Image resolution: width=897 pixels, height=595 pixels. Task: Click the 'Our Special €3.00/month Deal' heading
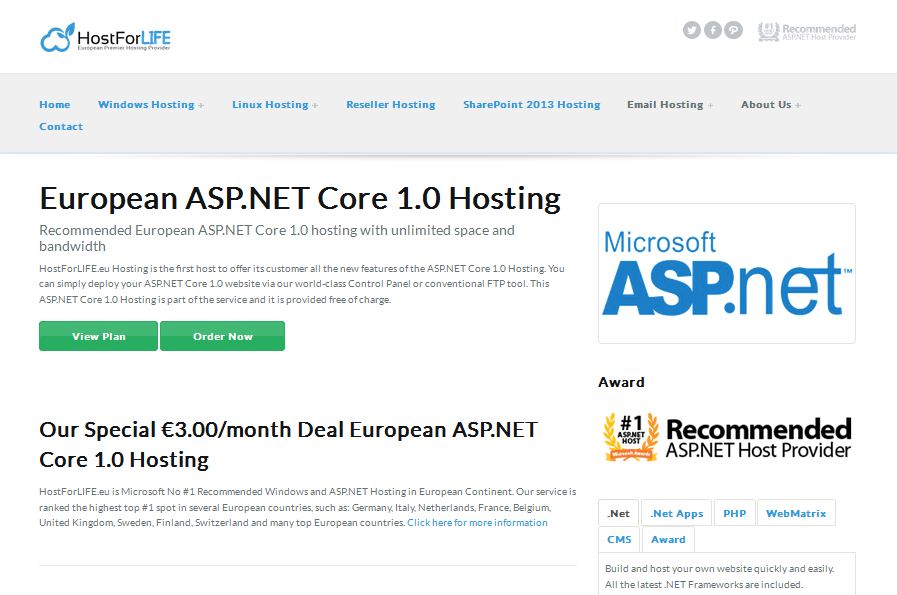288,445
